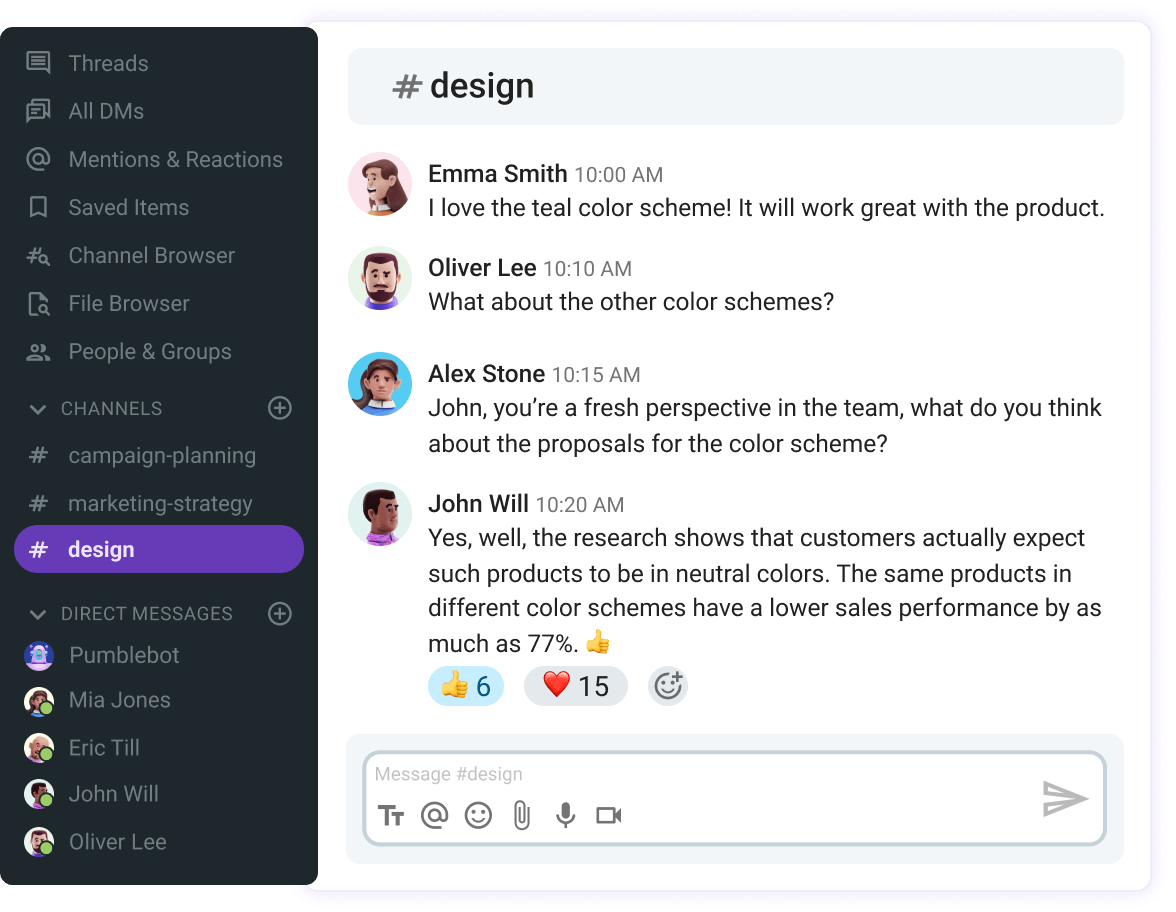Attach a file with the paperclip icon
The width and height of the screenshot is (1176, 912).
[x=521, y=816]
